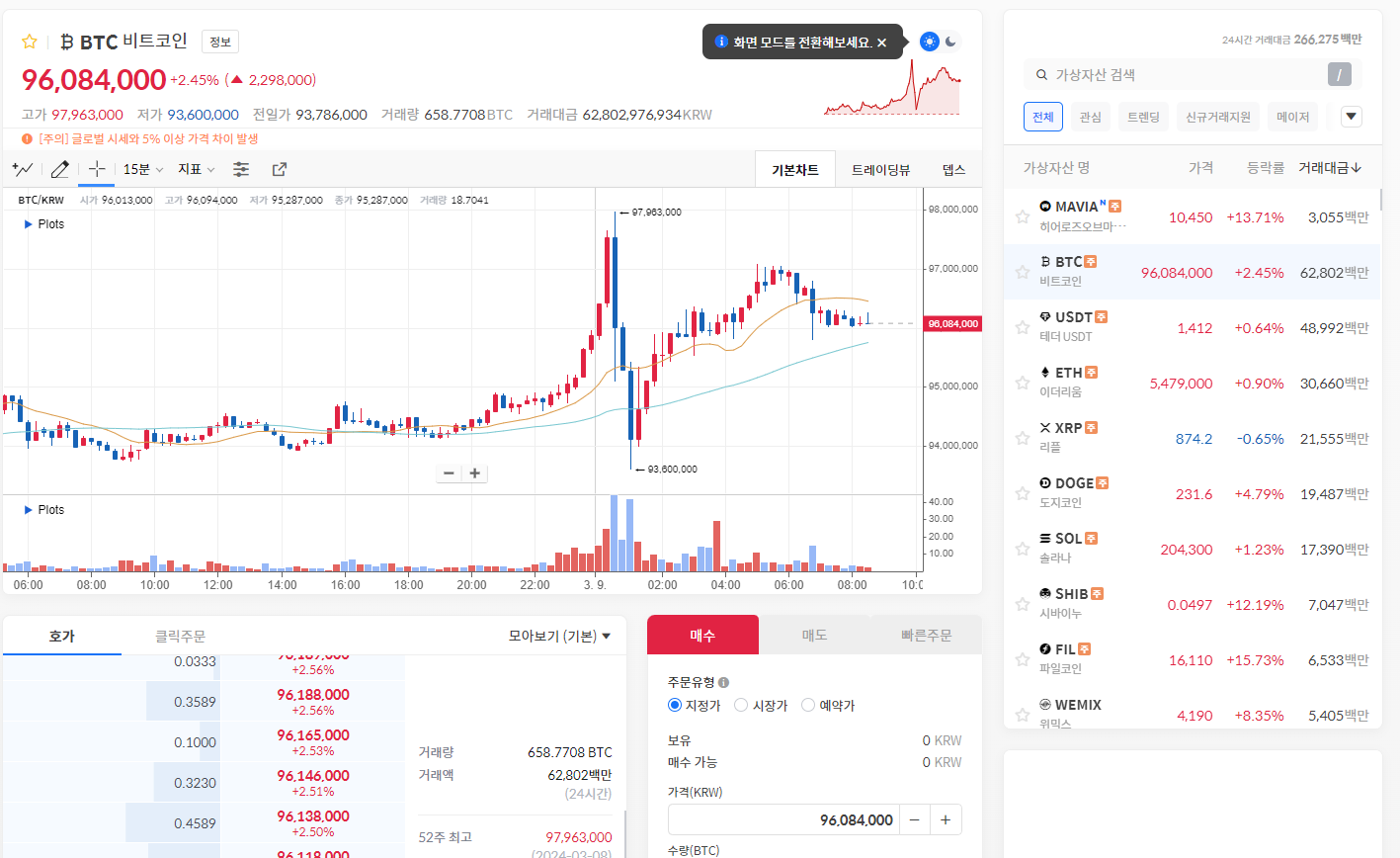
Task: Favorite BTC row star in asset list
Action: 1023,272
